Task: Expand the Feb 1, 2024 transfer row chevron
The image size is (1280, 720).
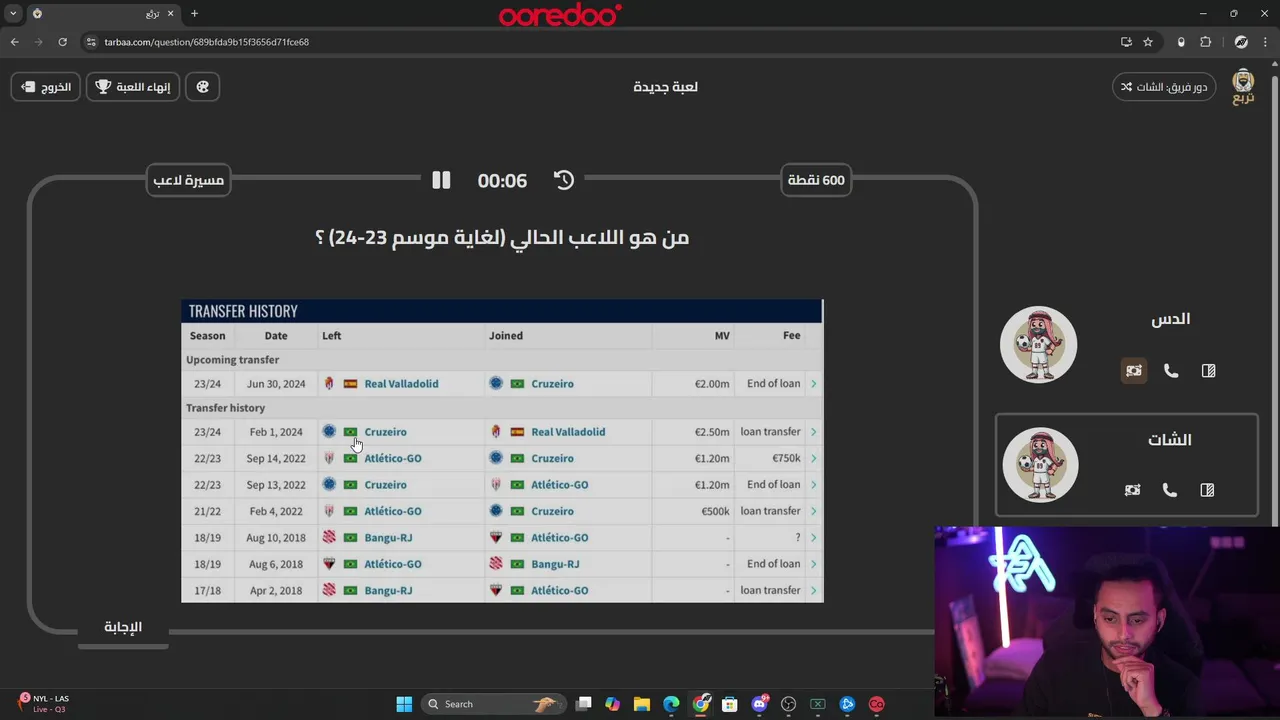Action: [813, 432]
